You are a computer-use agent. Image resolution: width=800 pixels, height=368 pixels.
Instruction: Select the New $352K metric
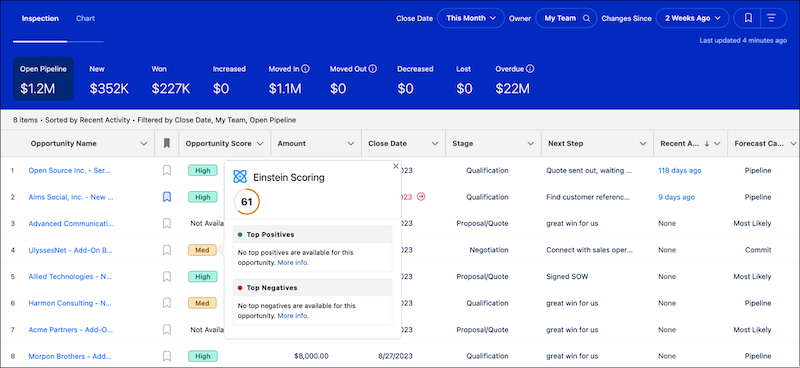(x=109, y=80)
